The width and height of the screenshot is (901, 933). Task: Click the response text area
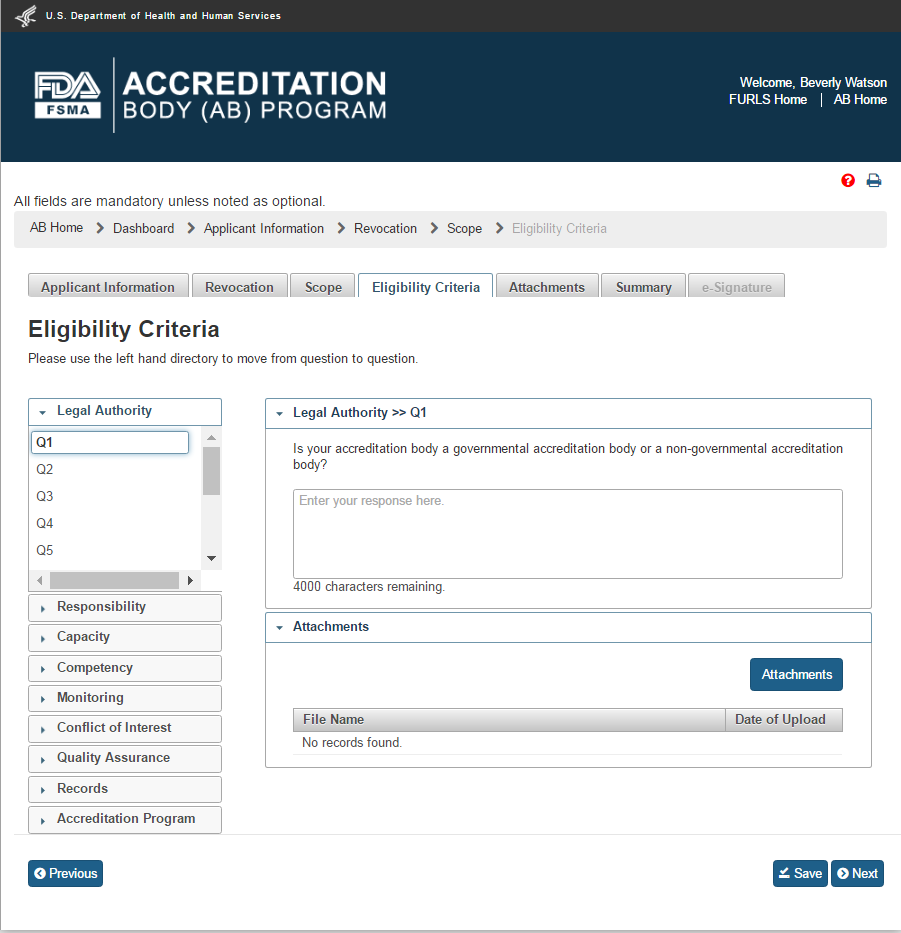pyautogui.click(x=567, y=534)
